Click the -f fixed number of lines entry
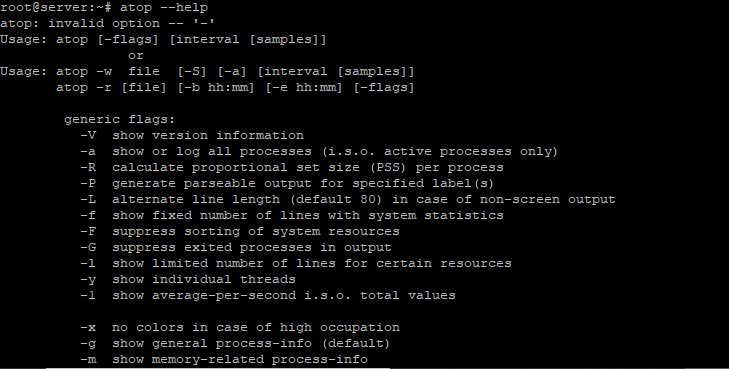729x369 pixels. click(292, 215)
